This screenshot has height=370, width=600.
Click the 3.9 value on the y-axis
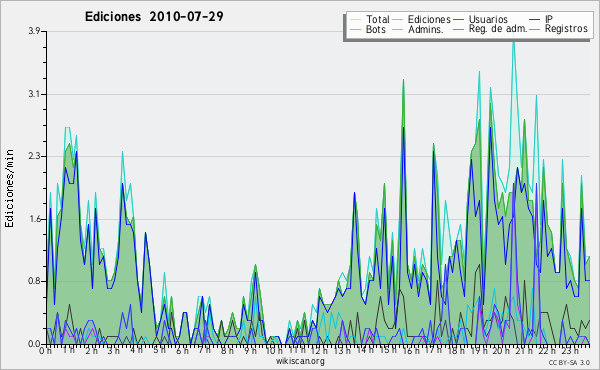34,31
